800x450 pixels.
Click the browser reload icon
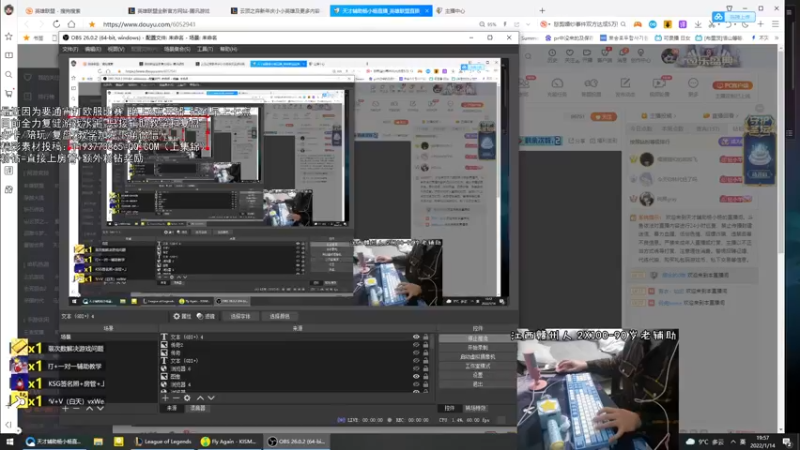click(56, 24)
